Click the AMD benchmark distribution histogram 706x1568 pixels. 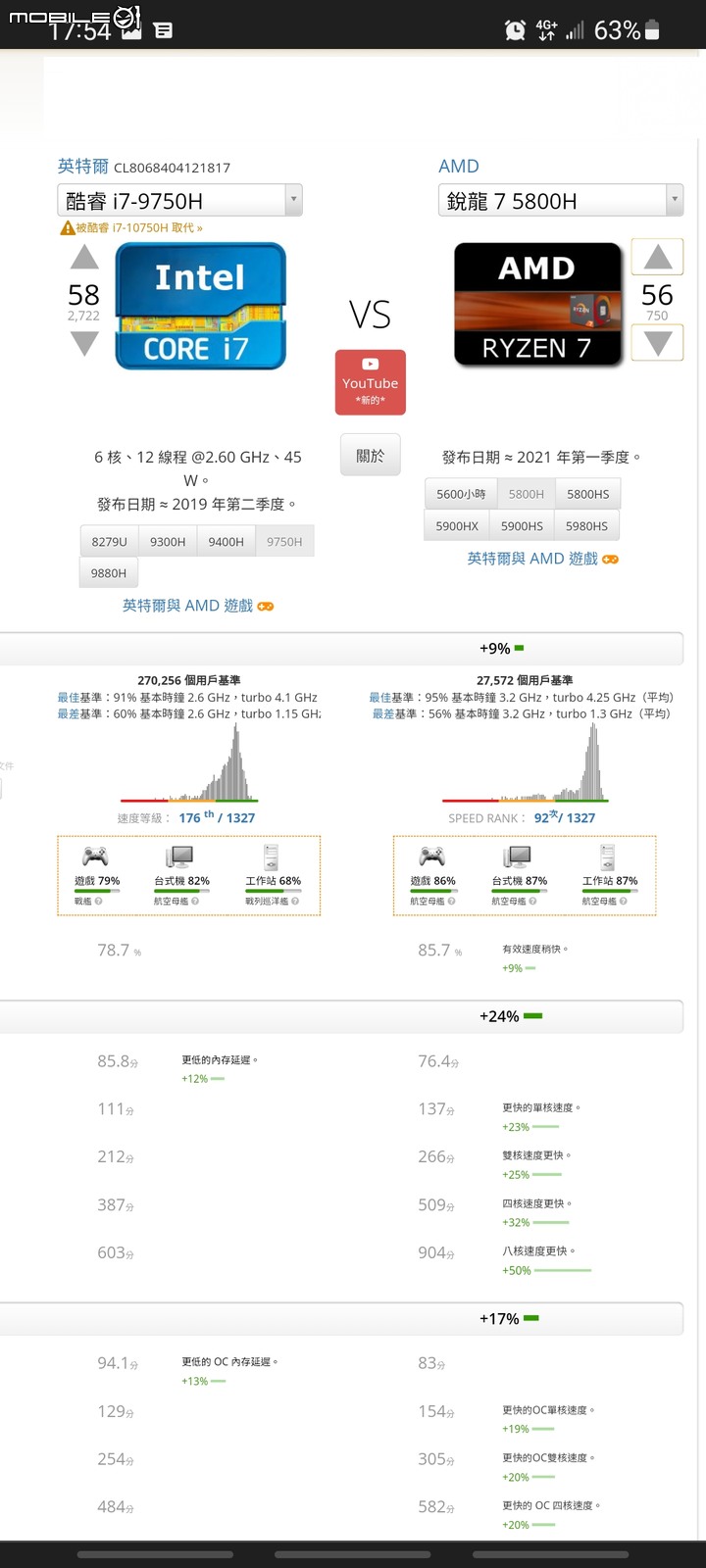[x=525, y=763]
